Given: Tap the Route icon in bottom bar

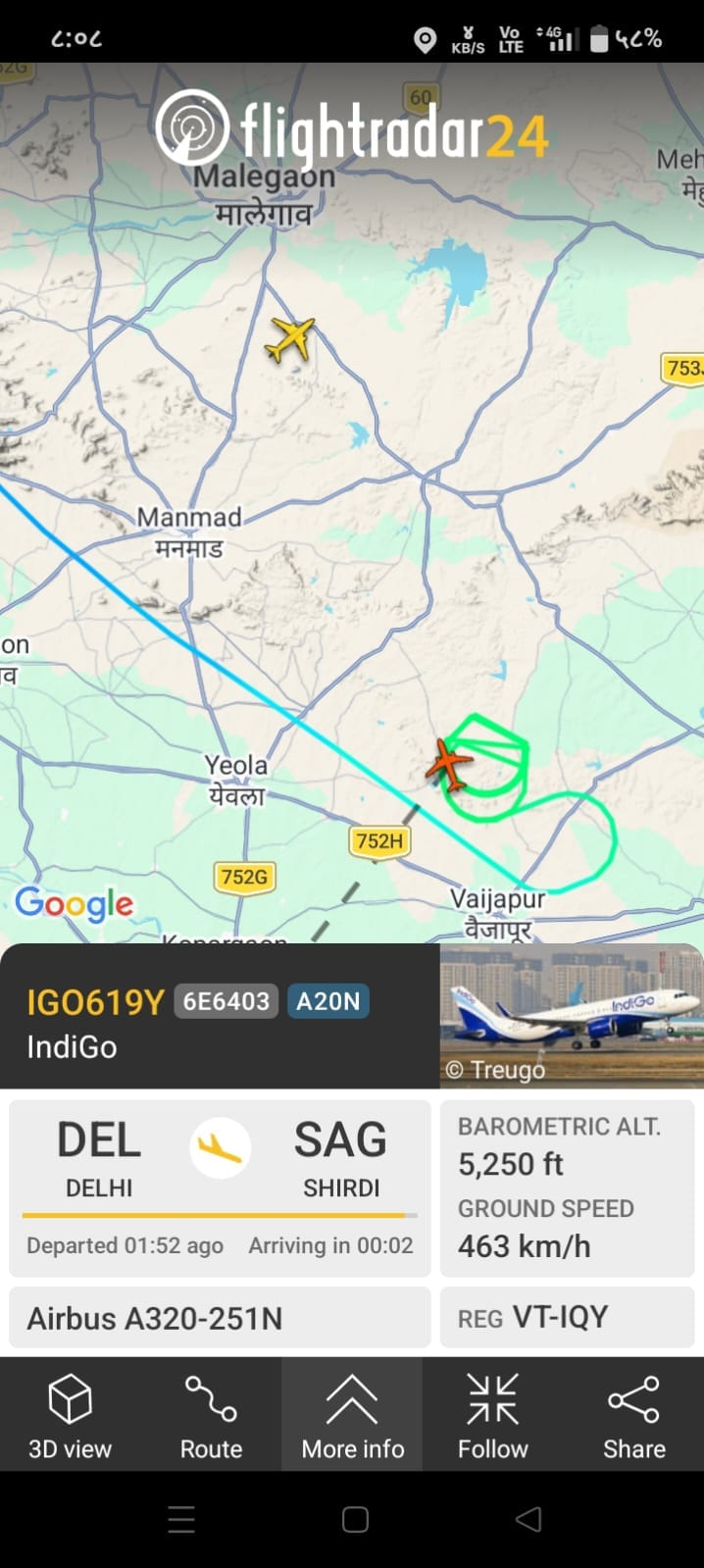Looking at the screenshot, I should [211, 1397].
